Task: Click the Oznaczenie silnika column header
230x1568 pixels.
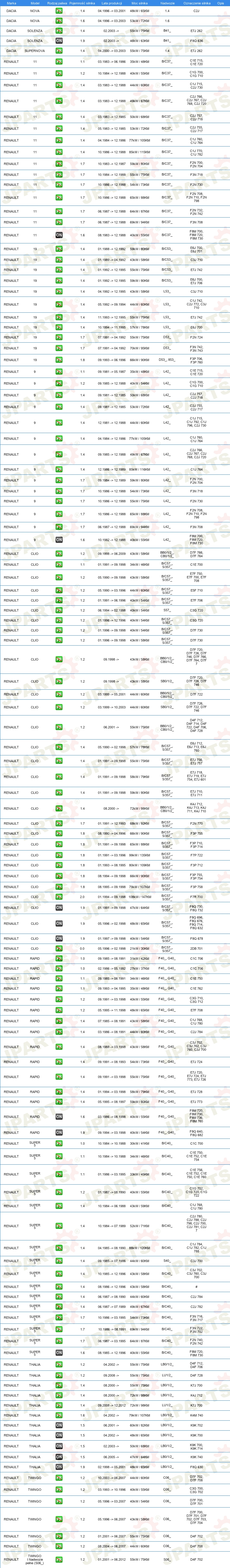Action: click(x=196, y=3)
